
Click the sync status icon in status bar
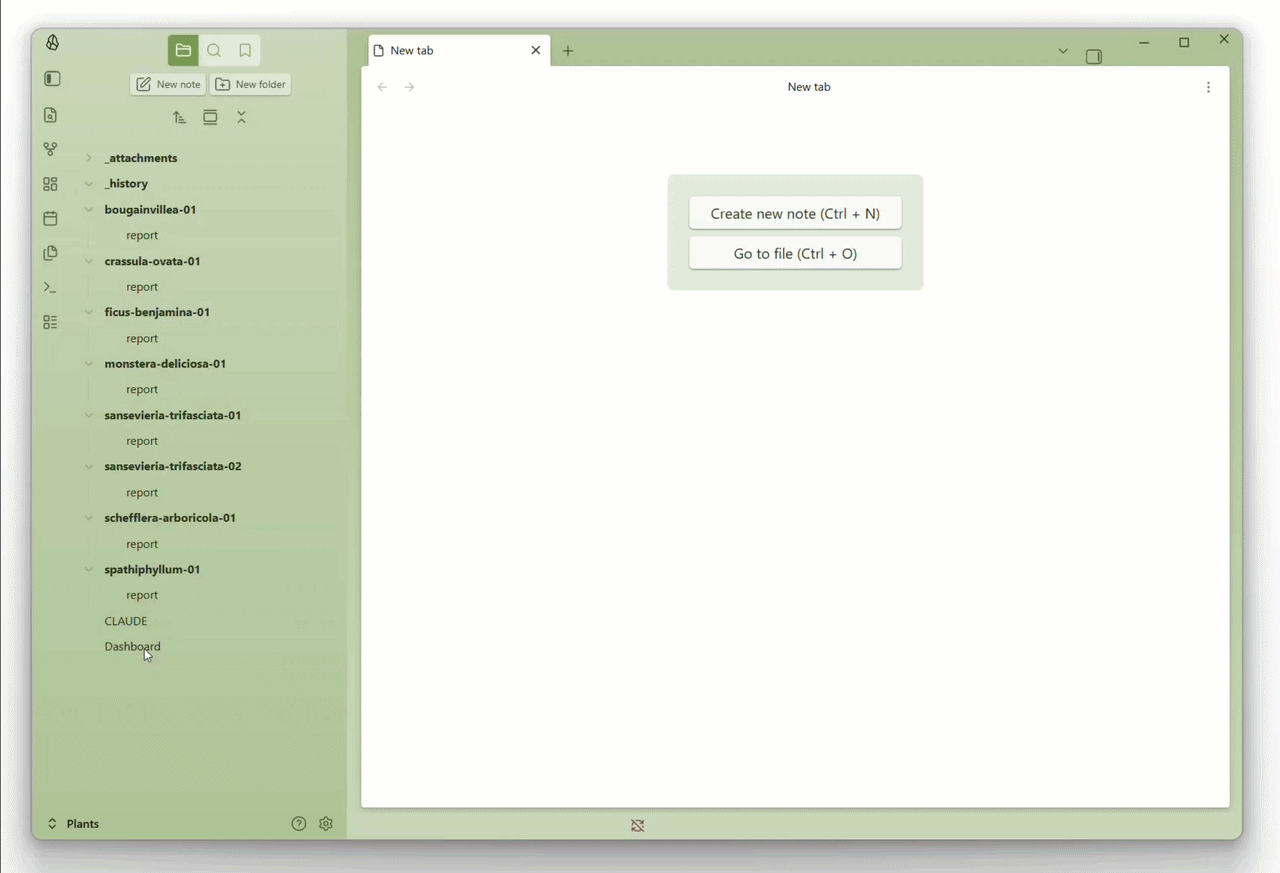637,826
